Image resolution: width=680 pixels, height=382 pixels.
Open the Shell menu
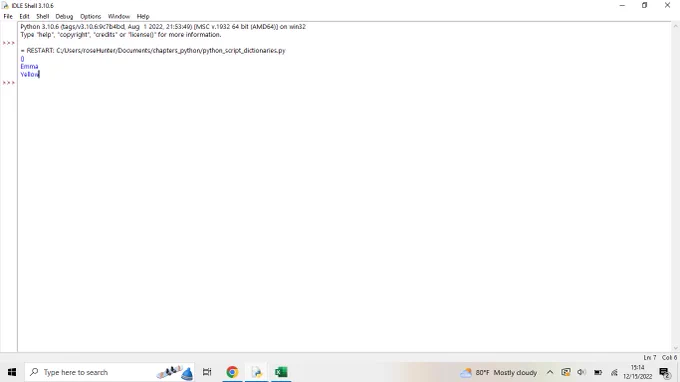pos(42,16)
